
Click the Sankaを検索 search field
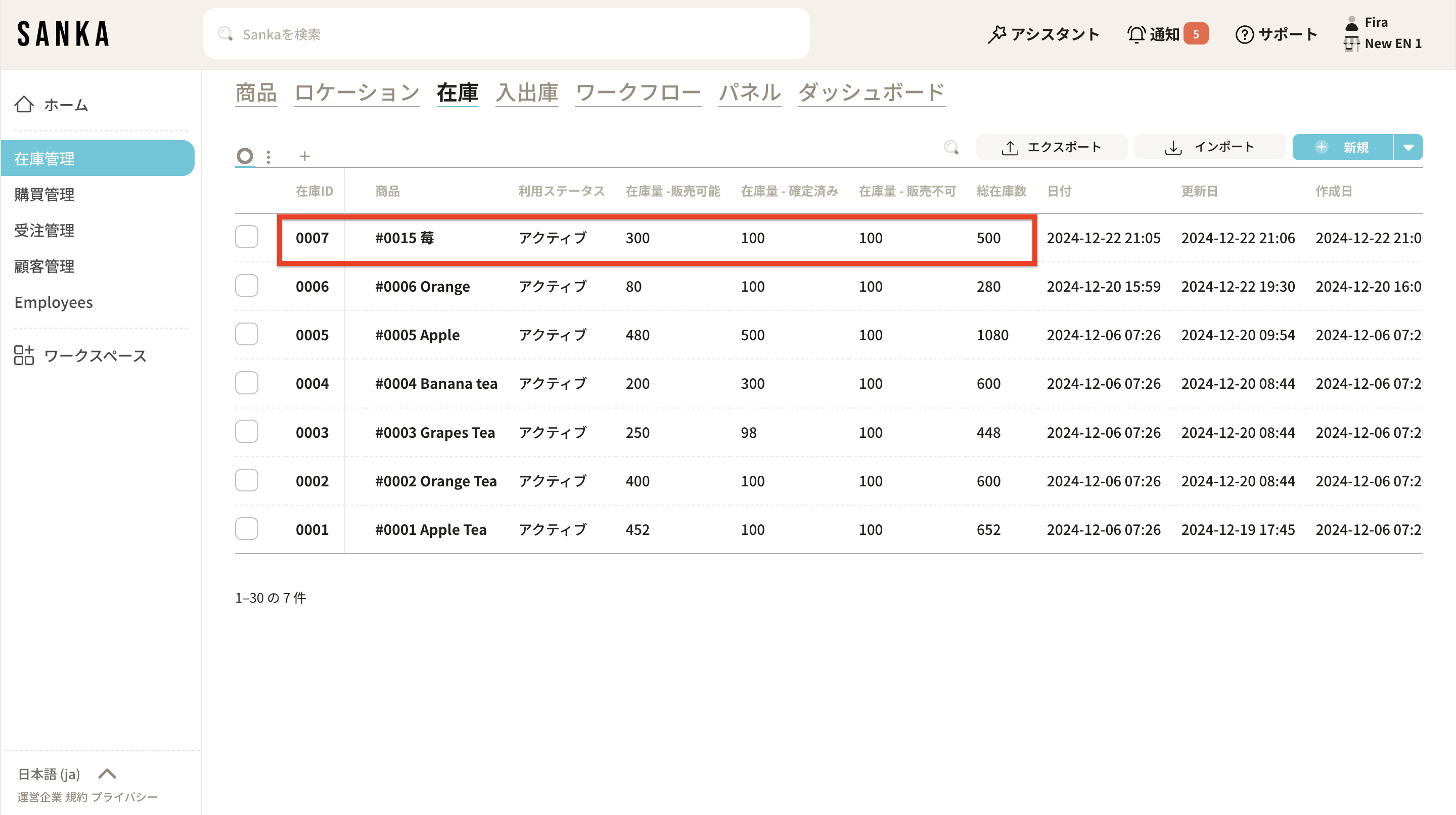[x=506, y=34]
